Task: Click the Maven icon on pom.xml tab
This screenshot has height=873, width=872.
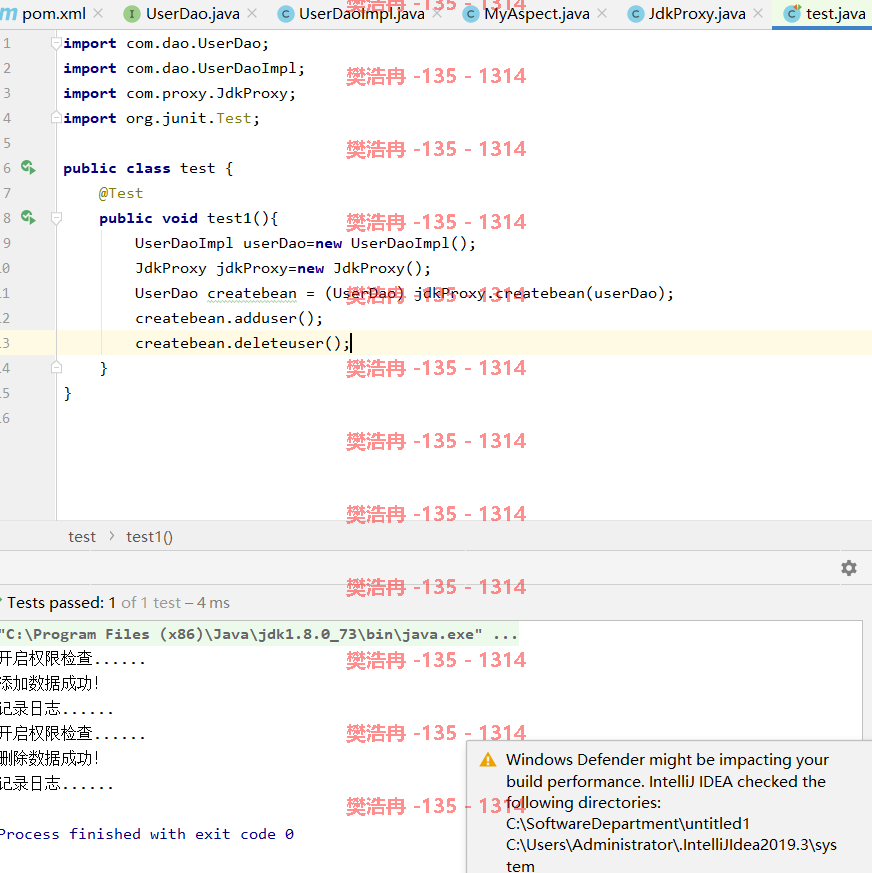Action: (x=8, y=13)
